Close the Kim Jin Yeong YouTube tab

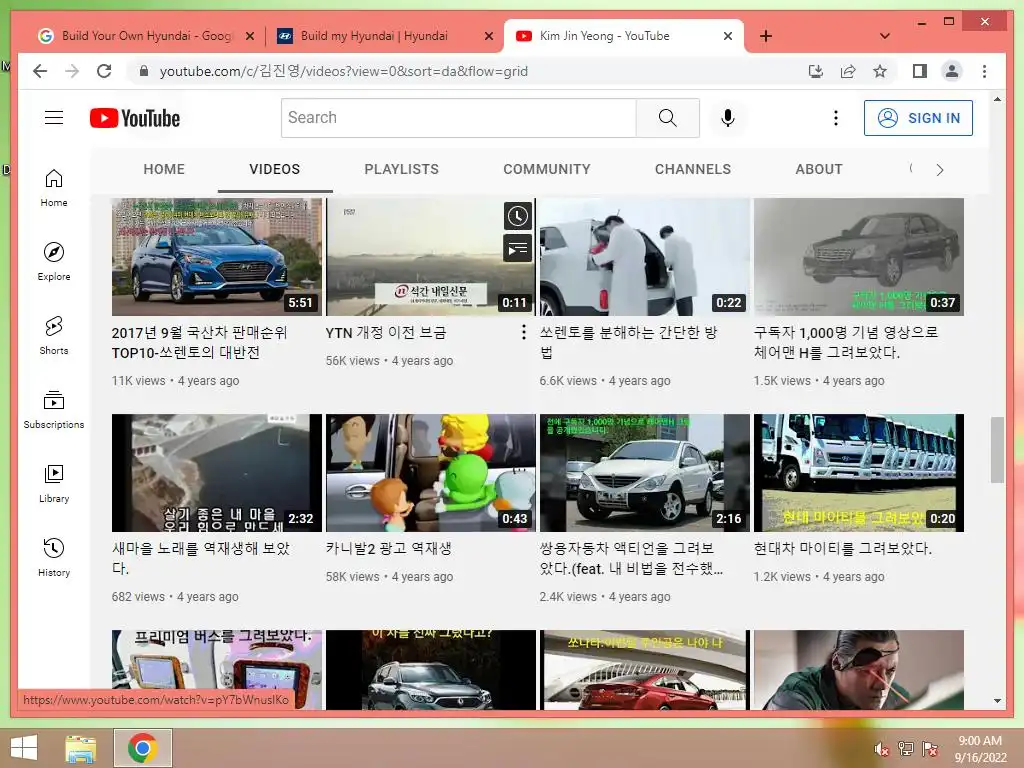728,36
